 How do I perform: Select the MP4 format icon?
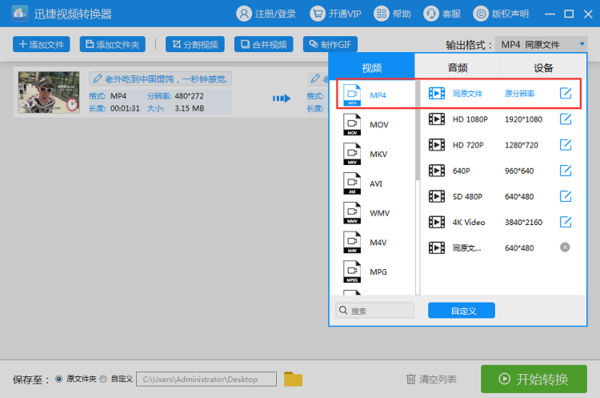[352, 95]
